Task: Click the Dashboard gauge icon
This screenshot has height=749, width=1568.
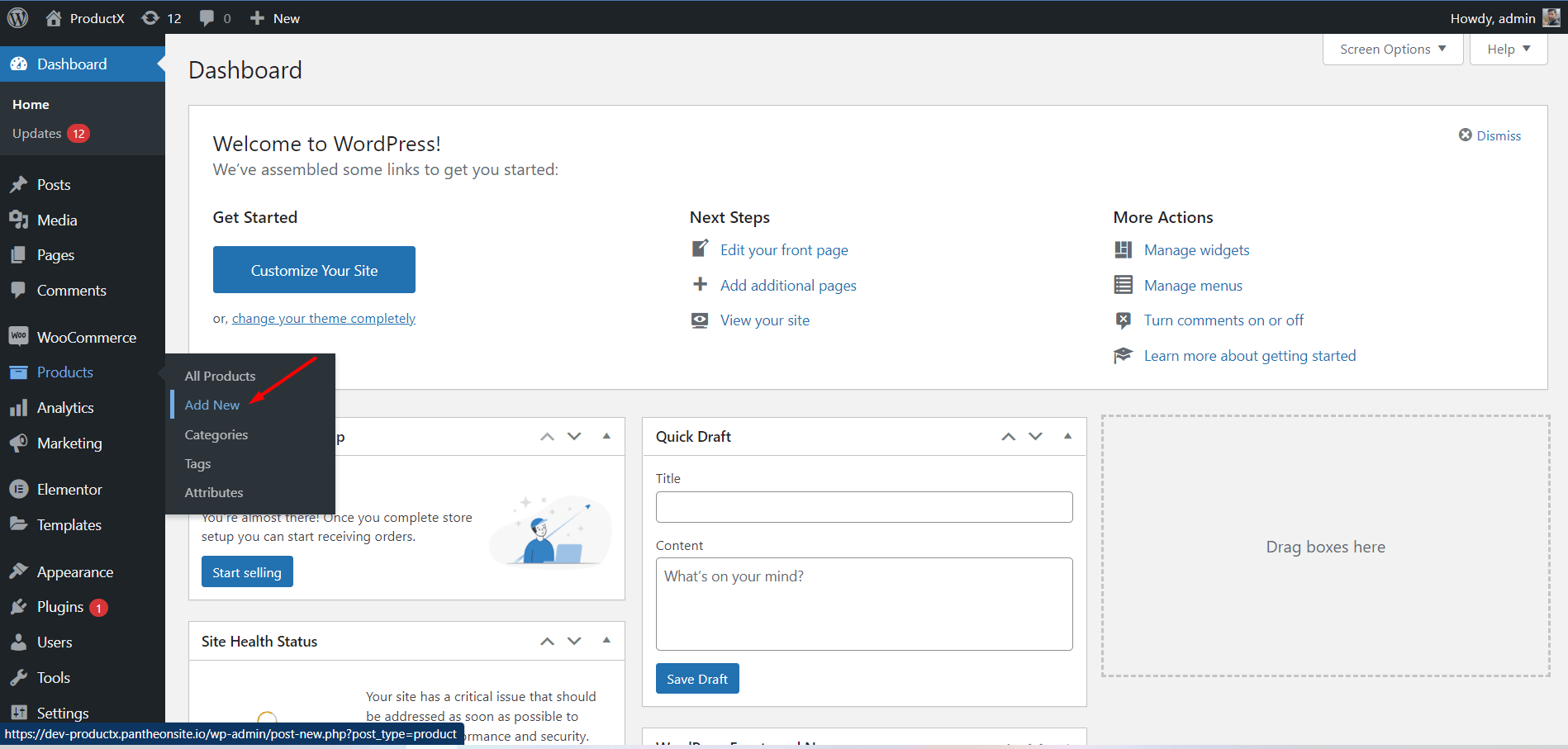Action: pyautogui.click(x=18, y=64)
